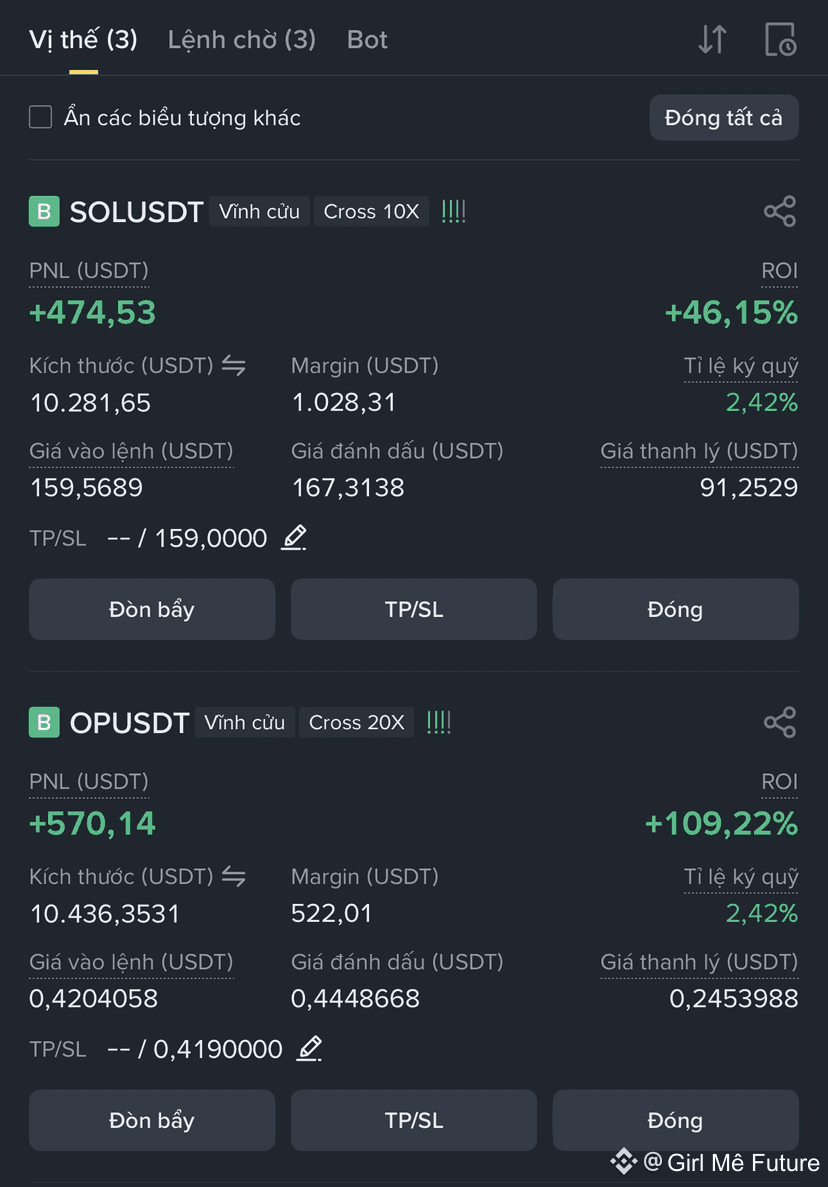Switch to Lệnh chờ (3) tab
Viewport: 828px width, 1187px height.
pyautogui.click(x=241, y=39)
